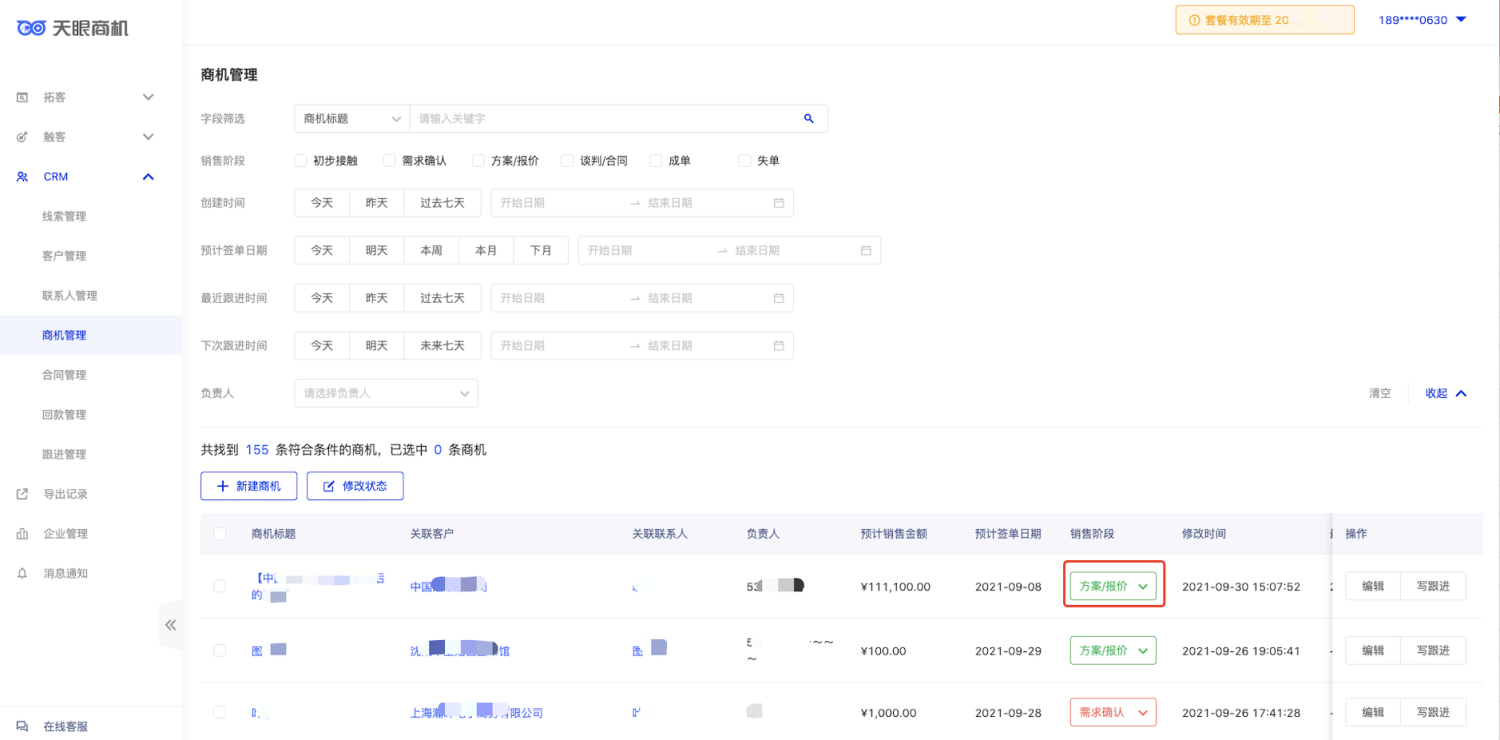
Task: Check the 需求确认 stage checkbox
Action: click(x=390, y=160)
